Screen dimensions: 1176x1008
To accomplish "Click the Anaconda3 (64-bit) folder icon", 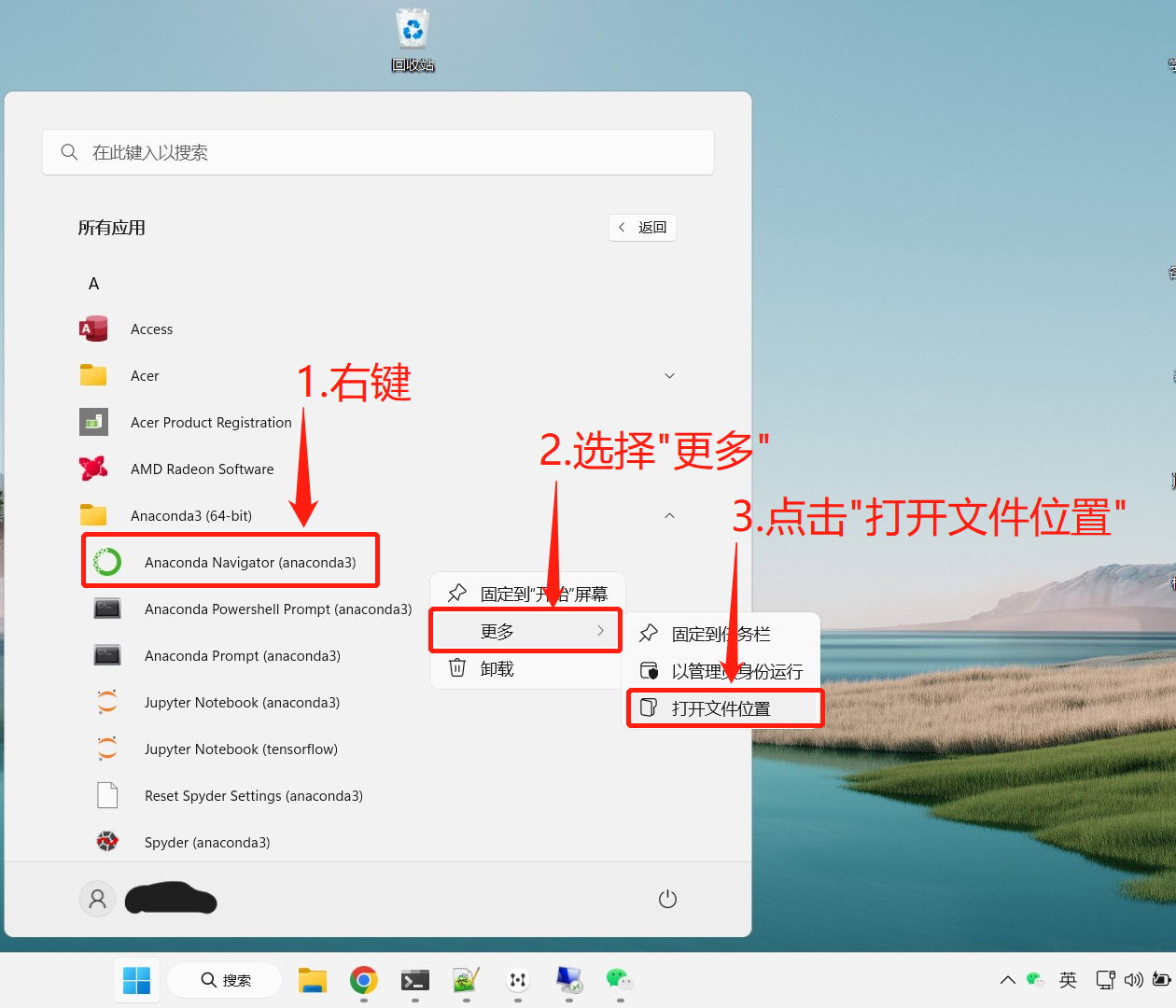I will (93, 515).
